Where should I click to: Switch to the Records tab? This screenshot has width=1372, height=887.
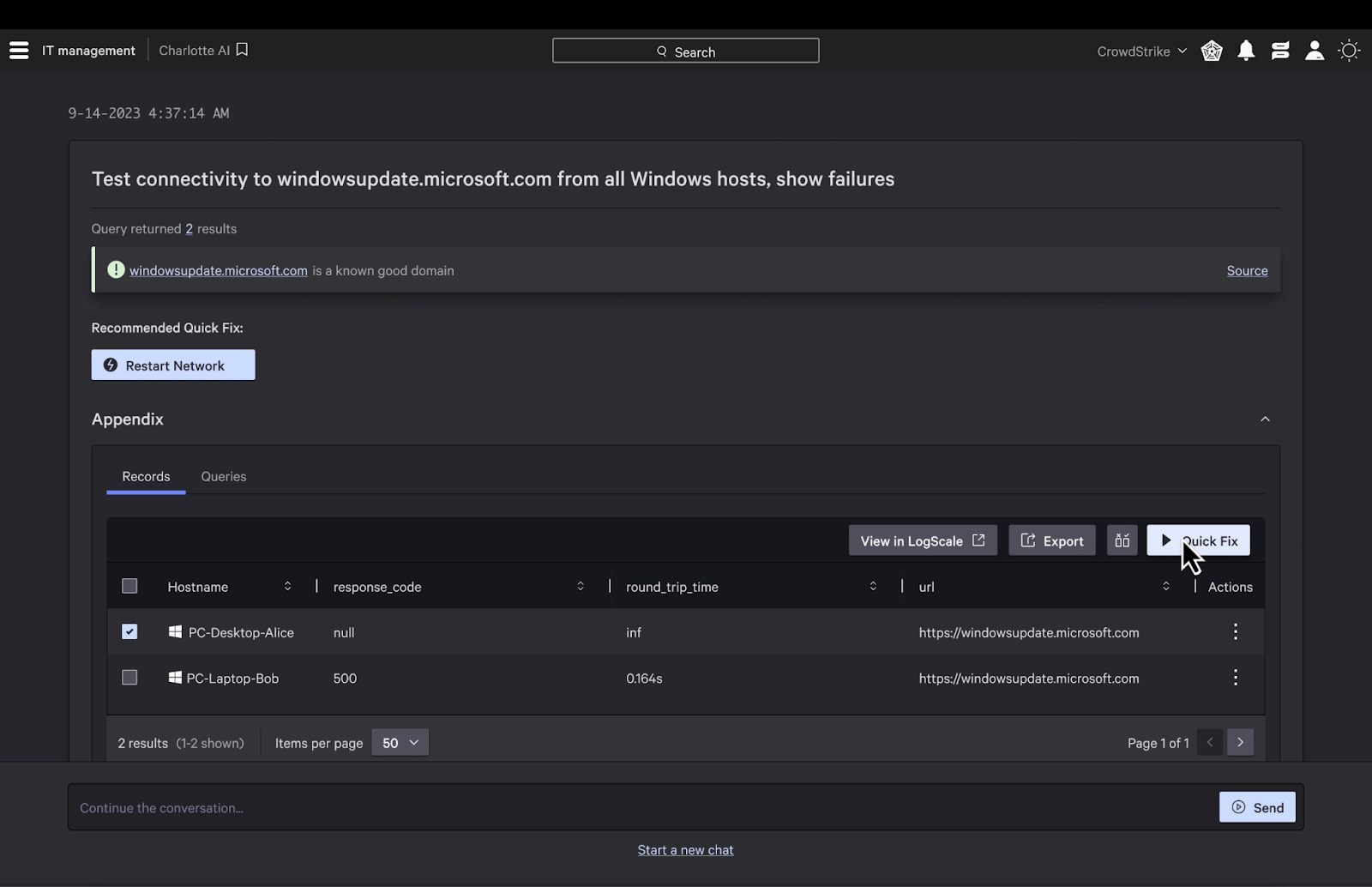tap(146, 476)
